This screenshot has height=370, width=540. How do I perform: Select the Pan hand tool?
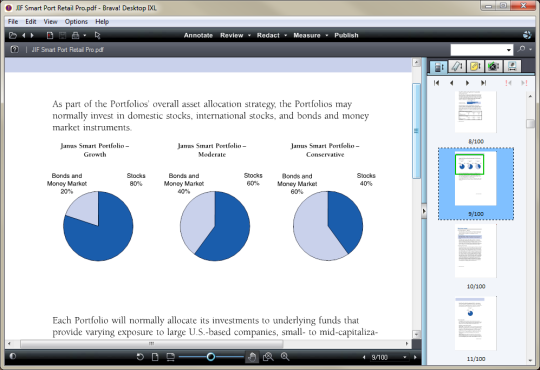[x=252, y=357]
